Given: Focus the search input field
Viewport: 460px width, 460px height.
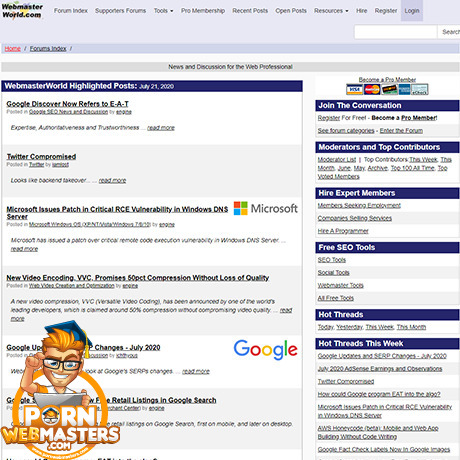Looking at the screenshot, I should 396,32.
